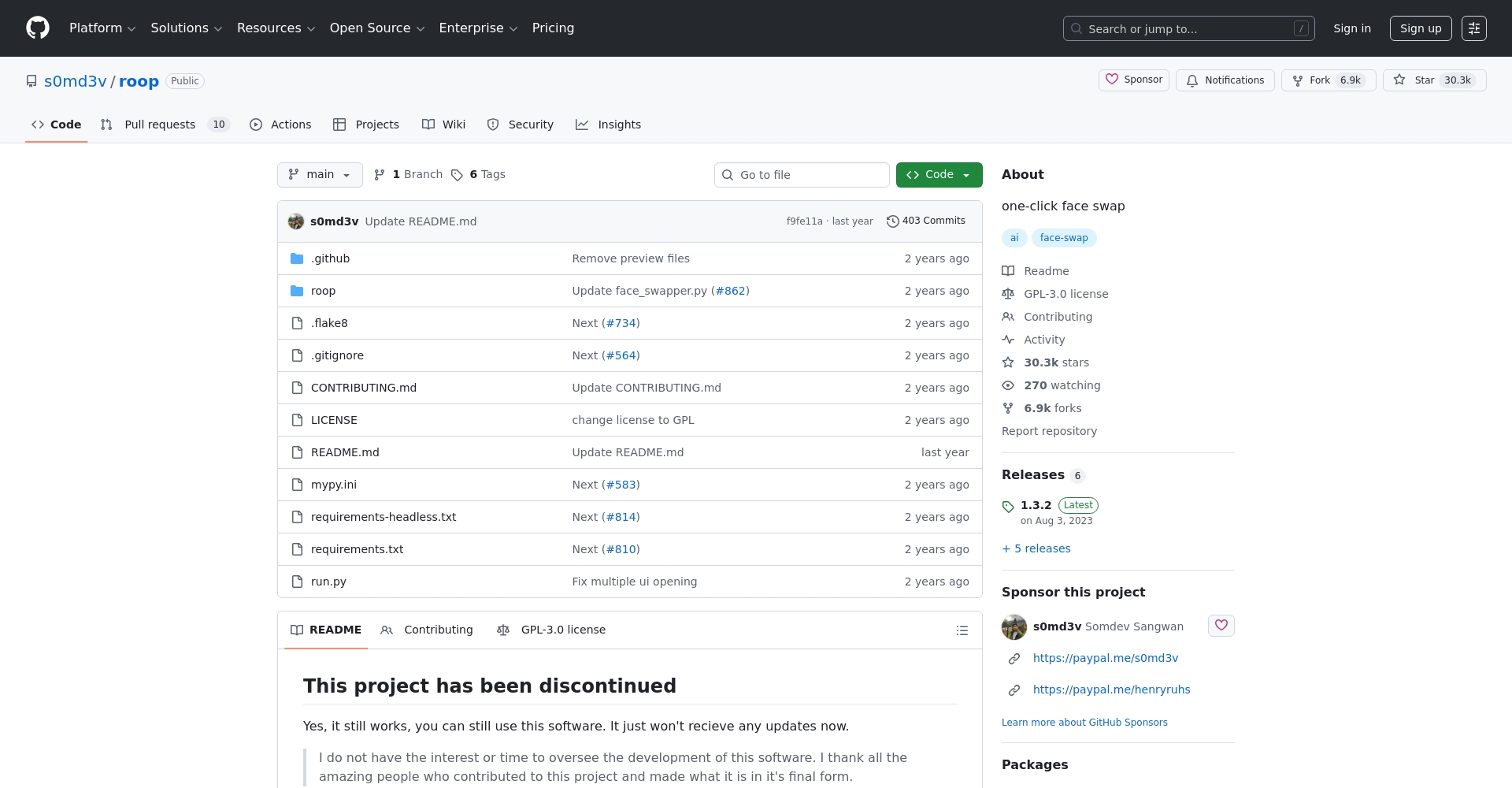Expand the main branch dropdown
The height and width of the screenshot is (788, 1512).
pyautogui.click(x=320, y=175)
